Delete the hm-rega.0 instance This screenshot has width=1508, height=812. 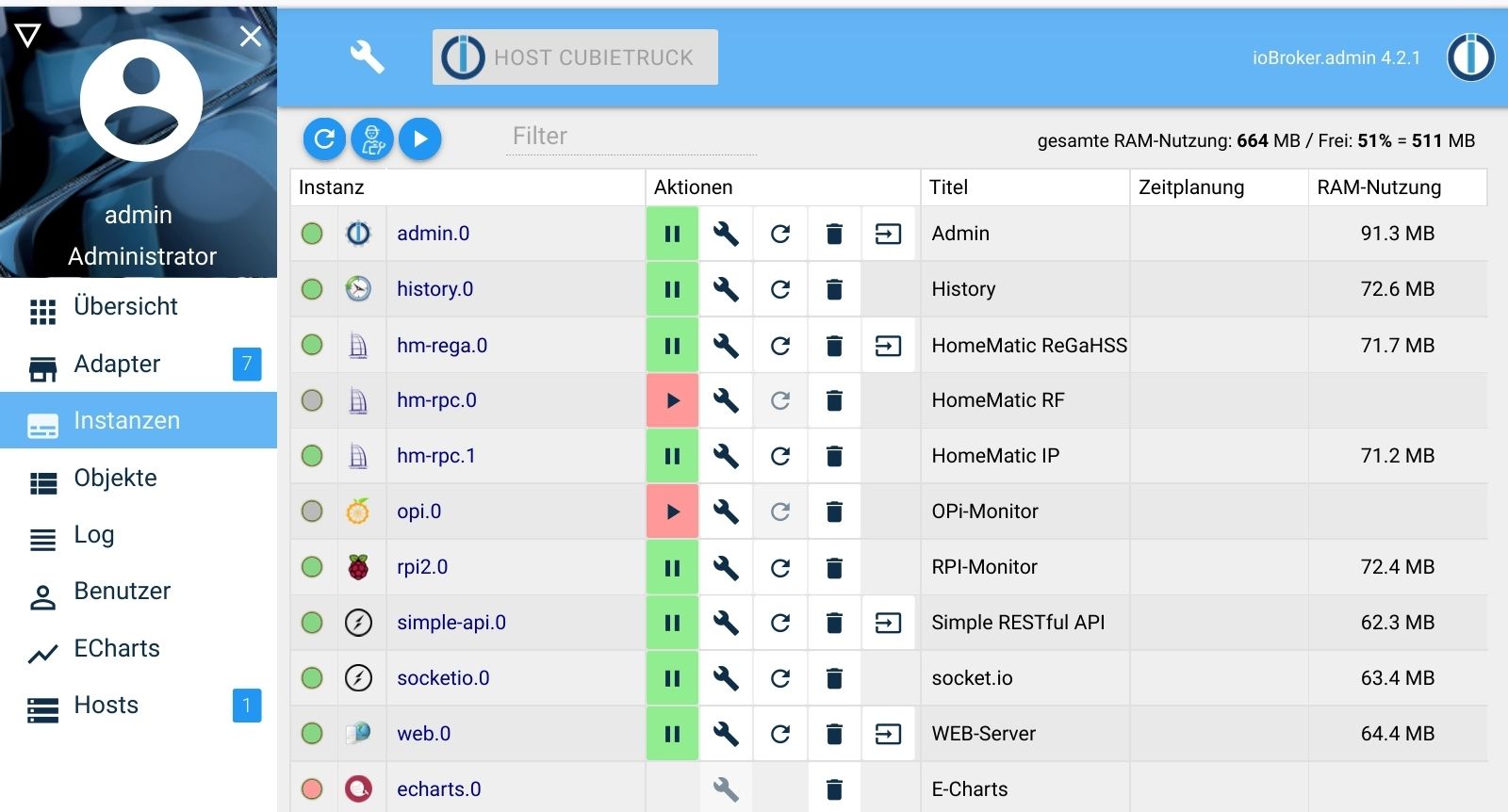833,346
